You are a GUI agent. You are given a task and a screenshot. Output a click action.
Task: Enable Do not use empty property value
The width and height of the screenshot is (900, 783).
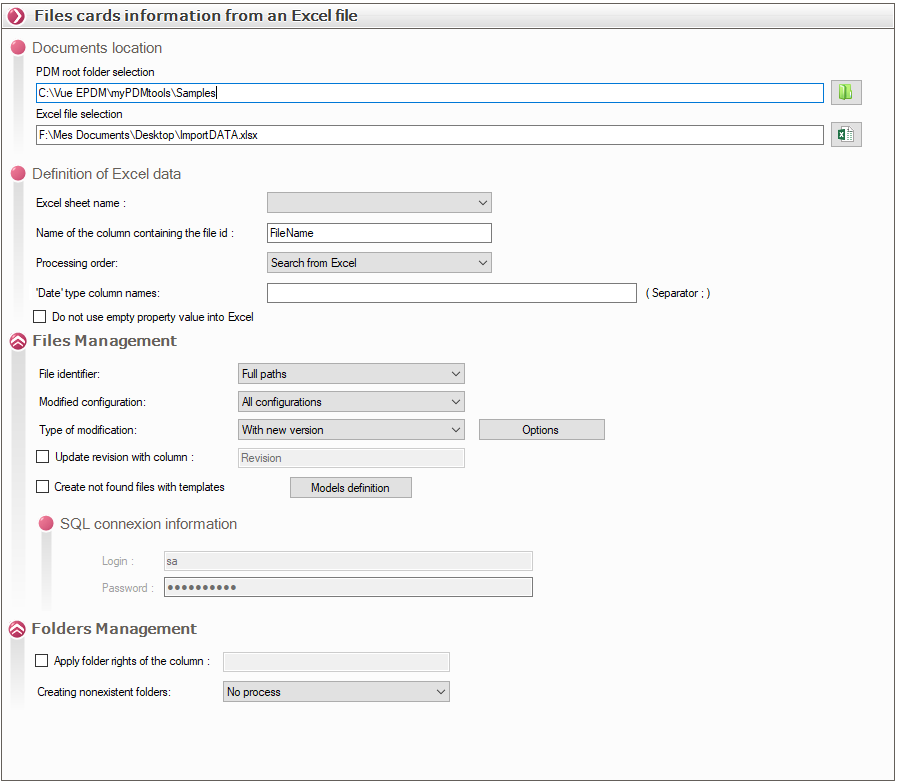point(40,317)
